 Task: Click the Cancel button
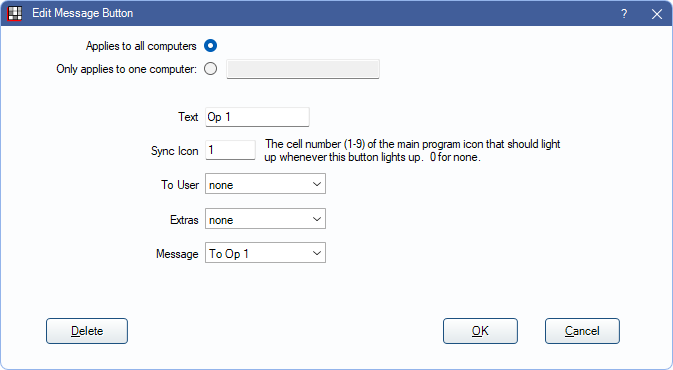click(582, 331)
